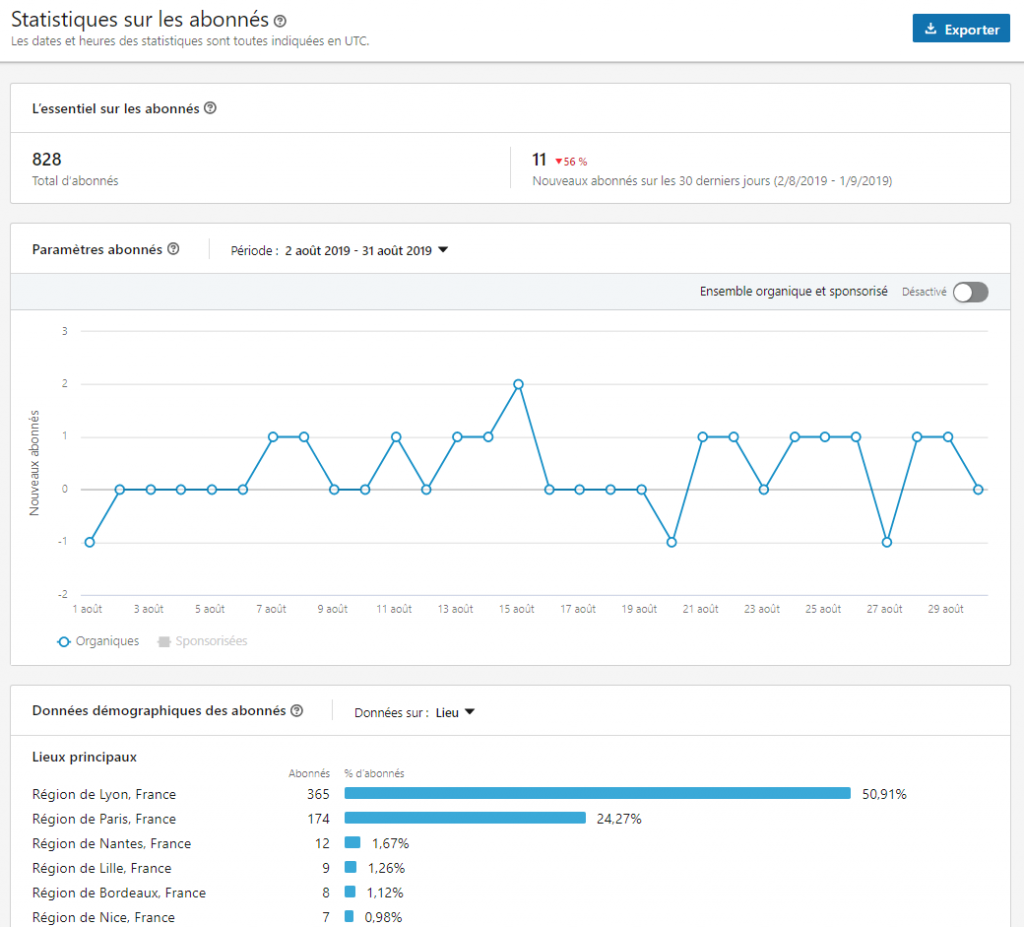1024x927 pixels.
Task: Enable the Ensemble organique et sponsorisé toggle
Action: [970, 292]
